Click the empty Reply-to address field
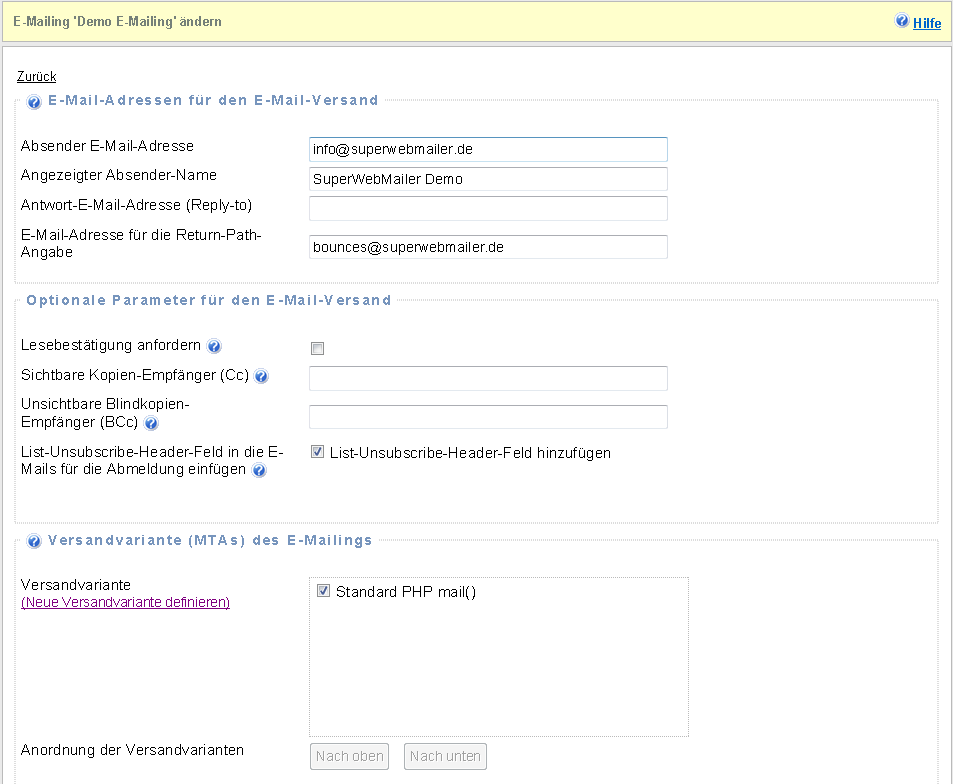 (488, 208)
